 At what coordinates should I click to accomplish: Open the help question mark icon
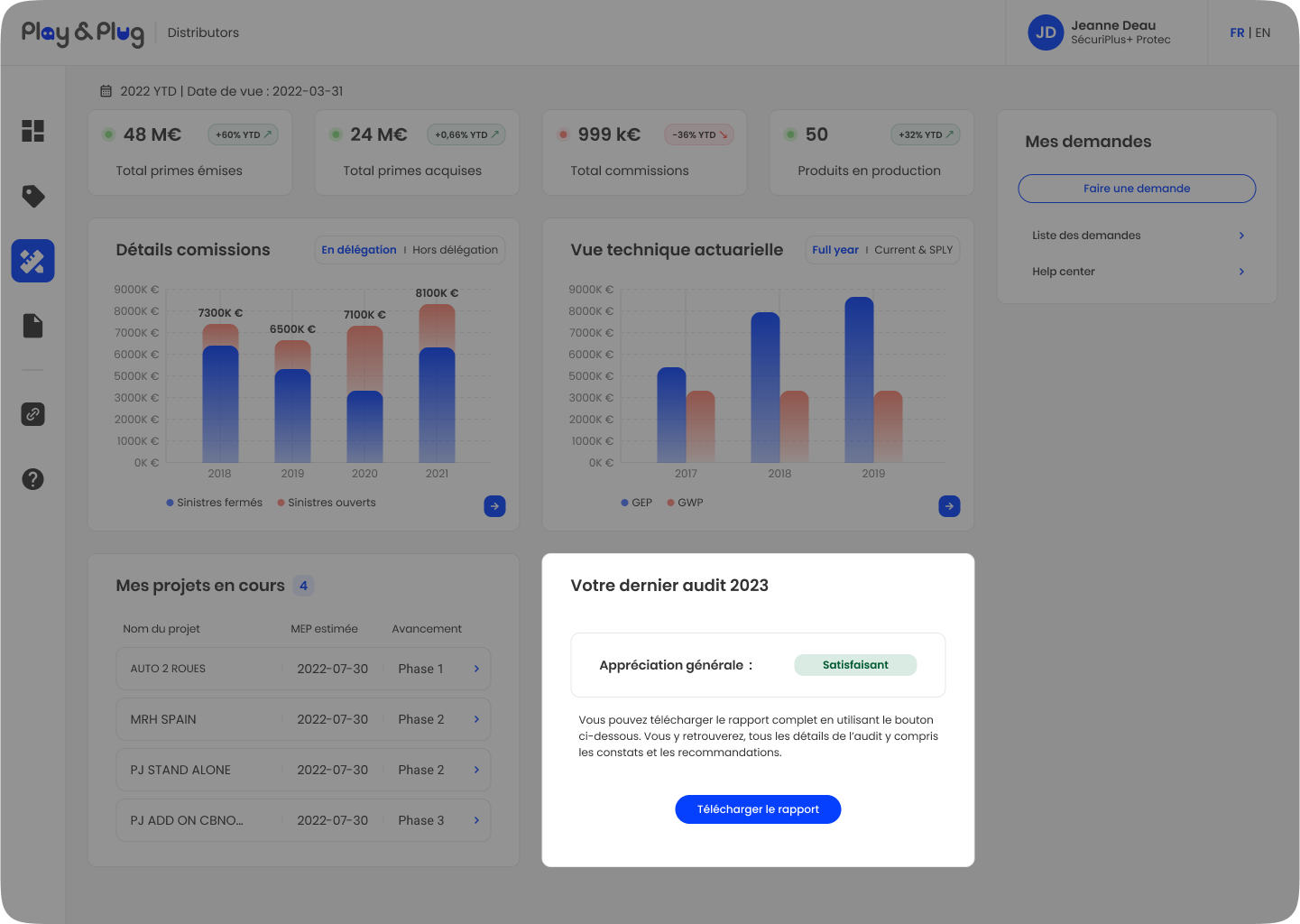pos(32,479)
